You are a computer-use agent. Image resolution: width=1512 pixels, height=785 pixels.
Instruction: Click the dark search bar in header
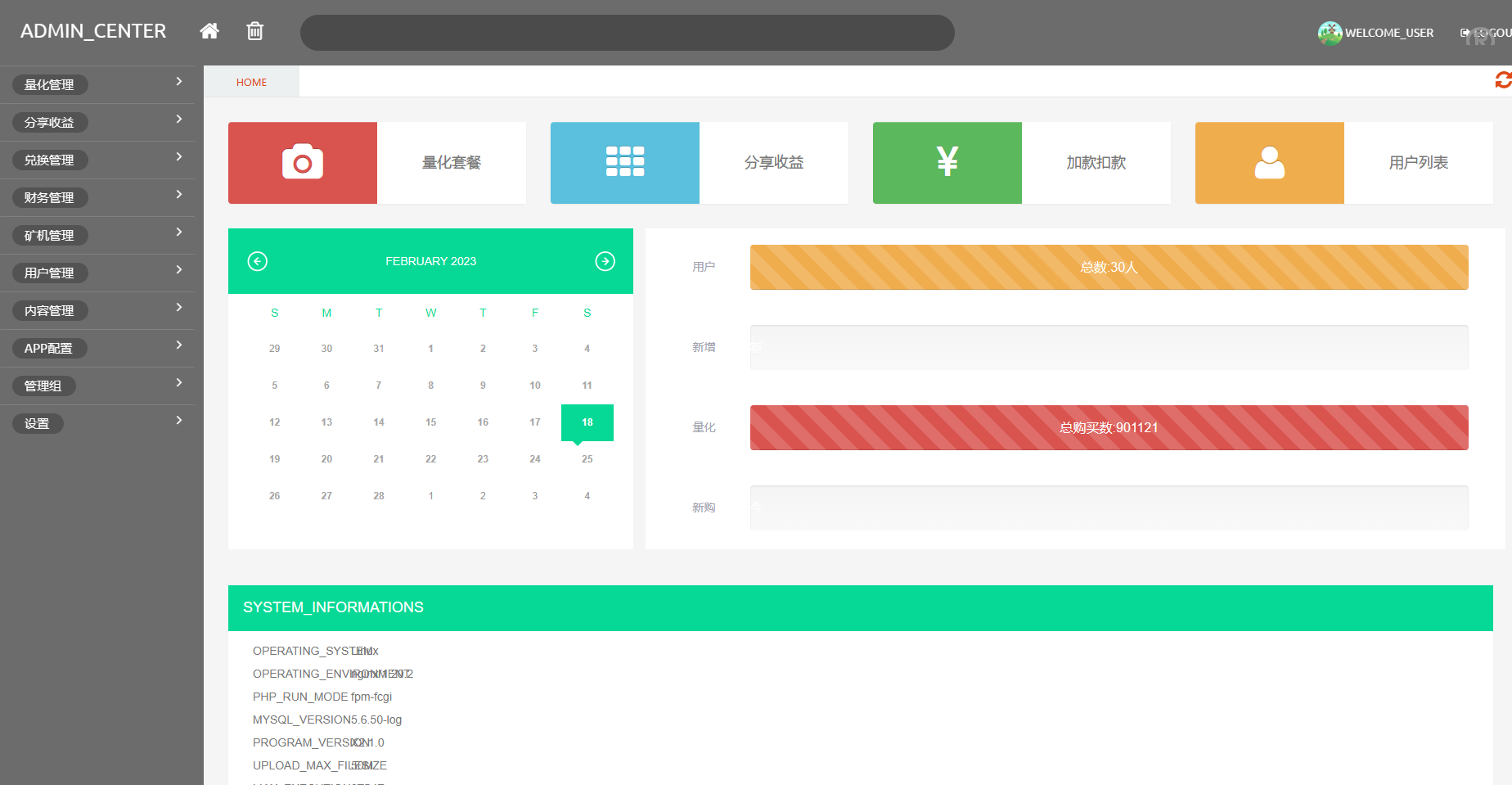pos(627,33)
